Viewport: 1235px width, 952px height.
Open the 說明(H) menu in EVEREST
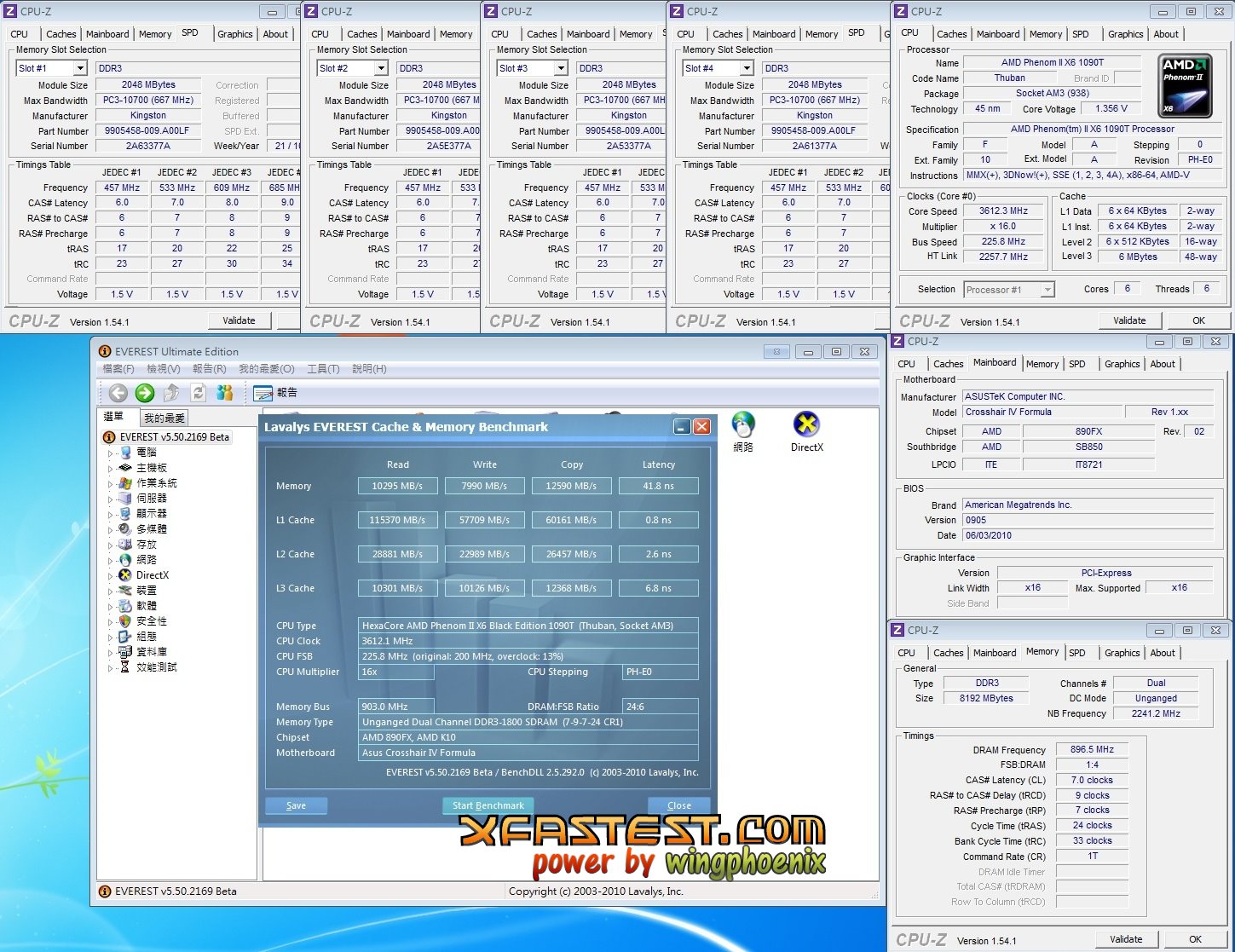(x=369, y=369)
